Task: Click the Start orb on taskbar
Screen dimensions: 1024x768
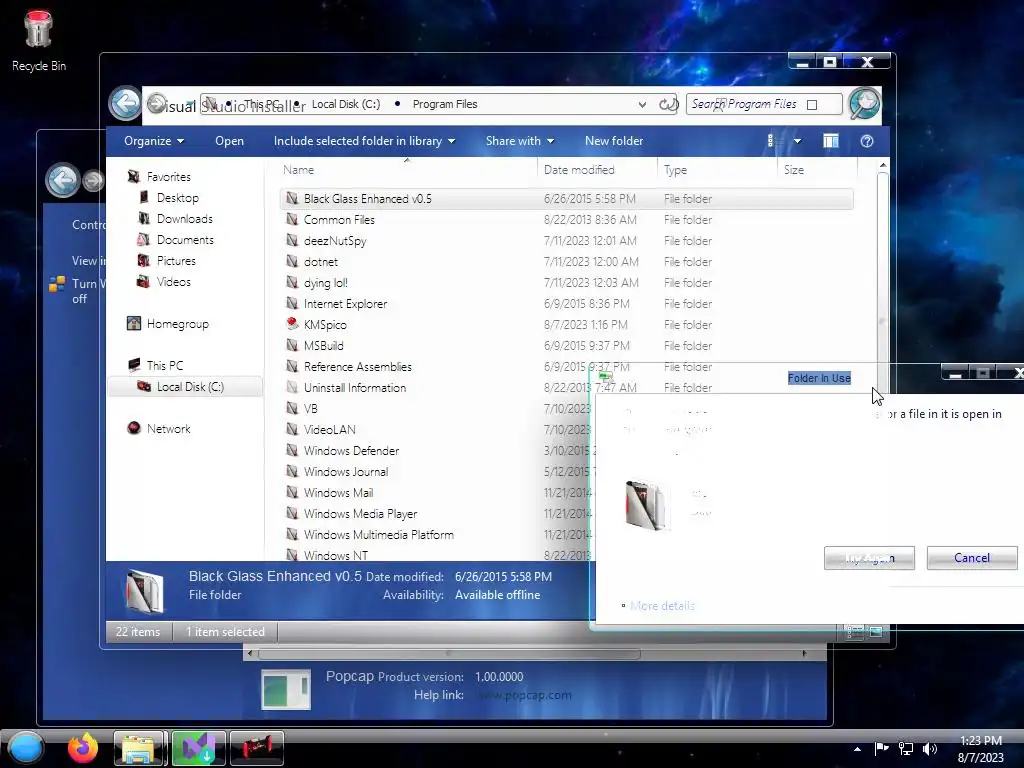Action: [x=25, y=748]
